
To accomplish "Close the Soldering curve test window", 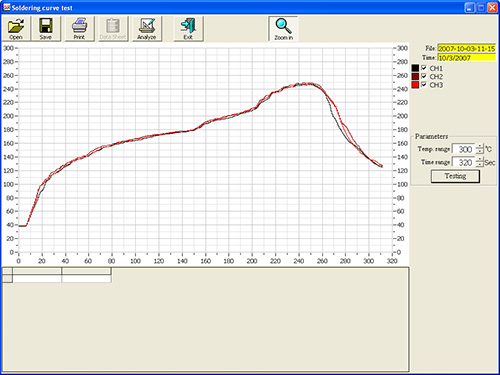I will pyautogui.click(x=492, y=8).
